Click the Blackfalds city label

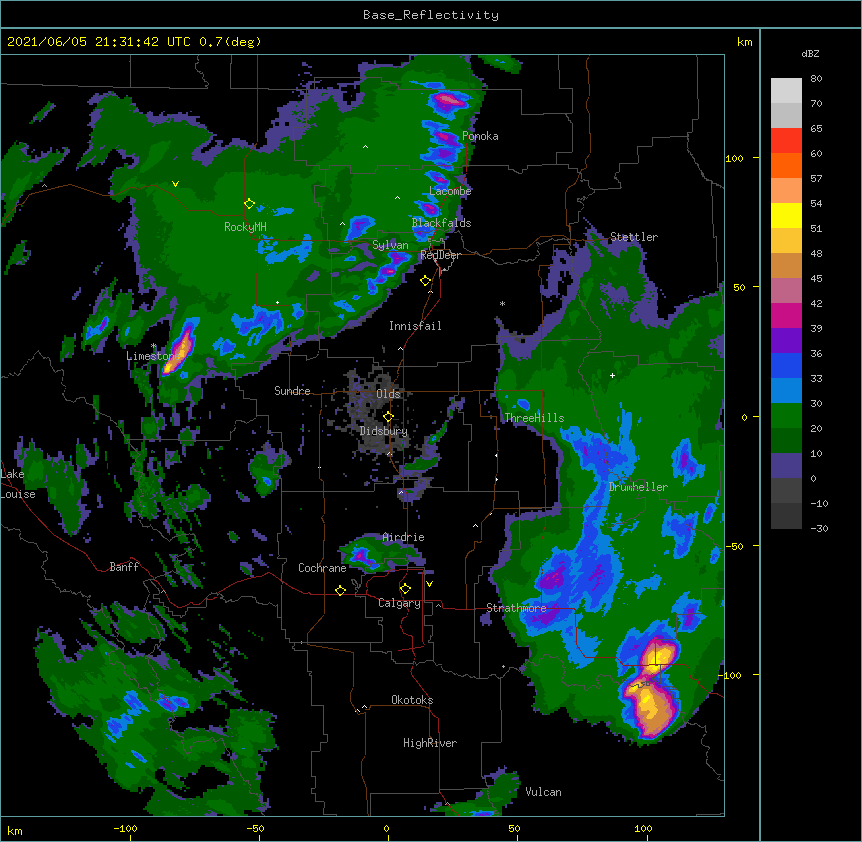441,223
